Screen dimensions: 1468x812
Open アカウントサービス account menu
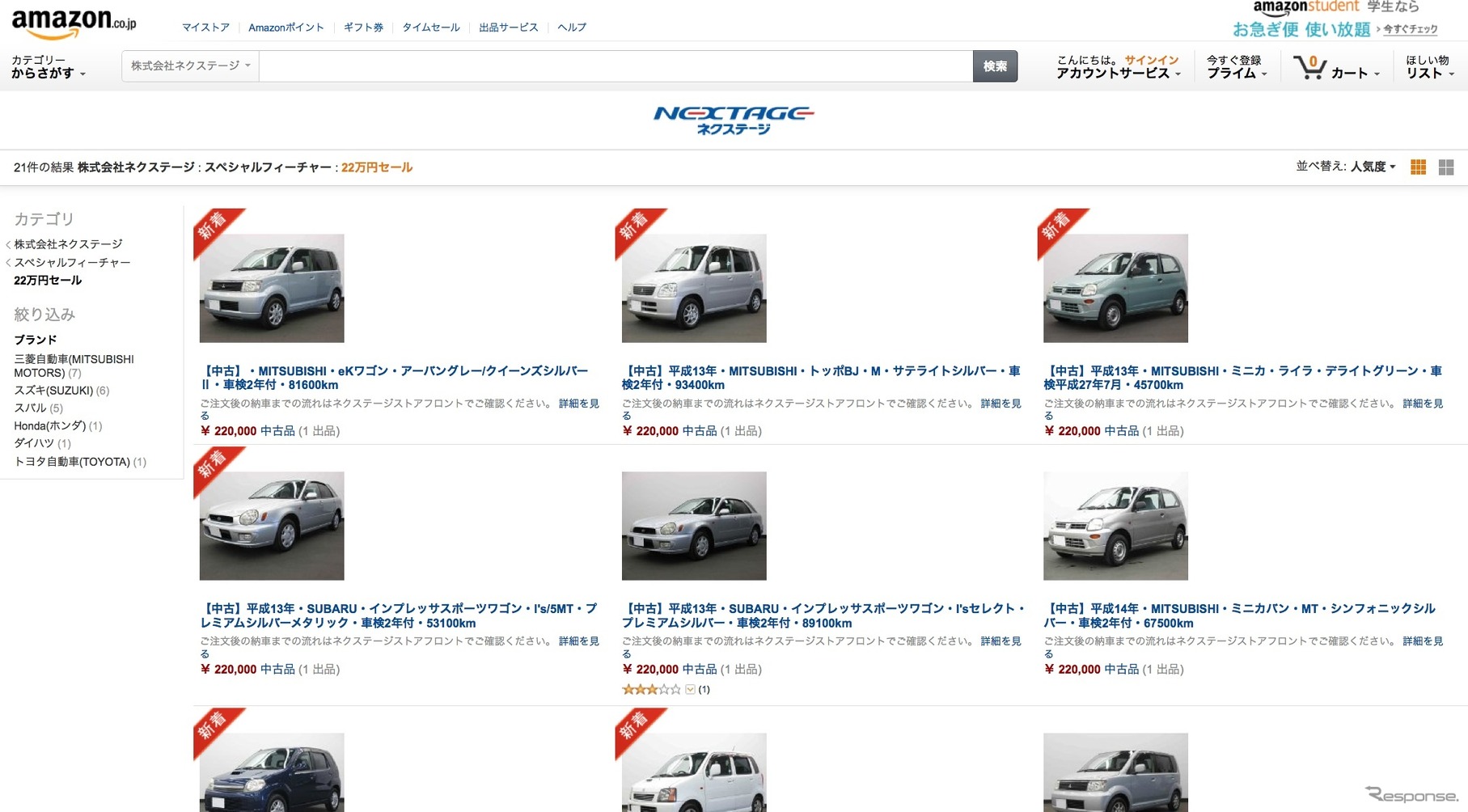coord(1118,74)
